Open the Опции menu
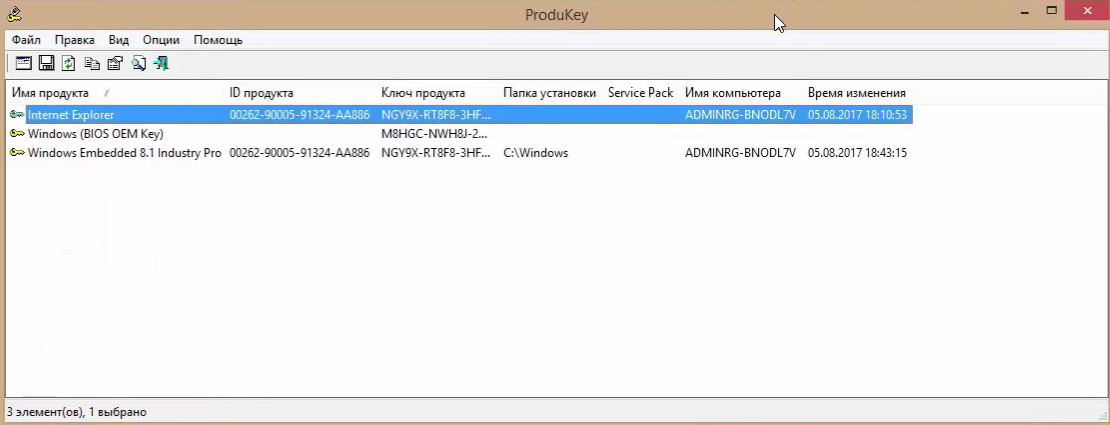Viewport: 1110px width, 425px height. pos(161,40)
